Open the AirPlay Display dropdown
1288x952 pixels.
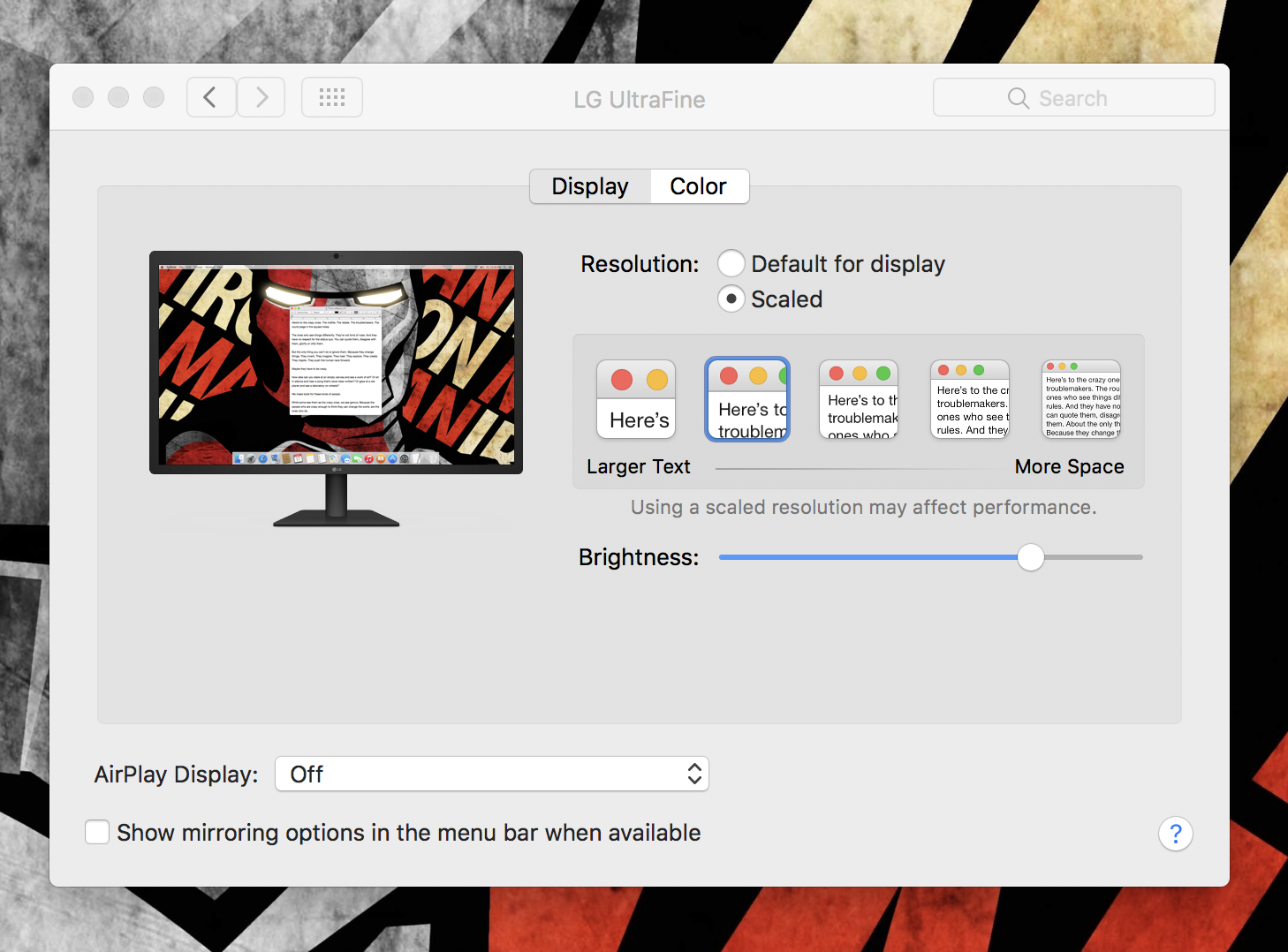[492, 774]
